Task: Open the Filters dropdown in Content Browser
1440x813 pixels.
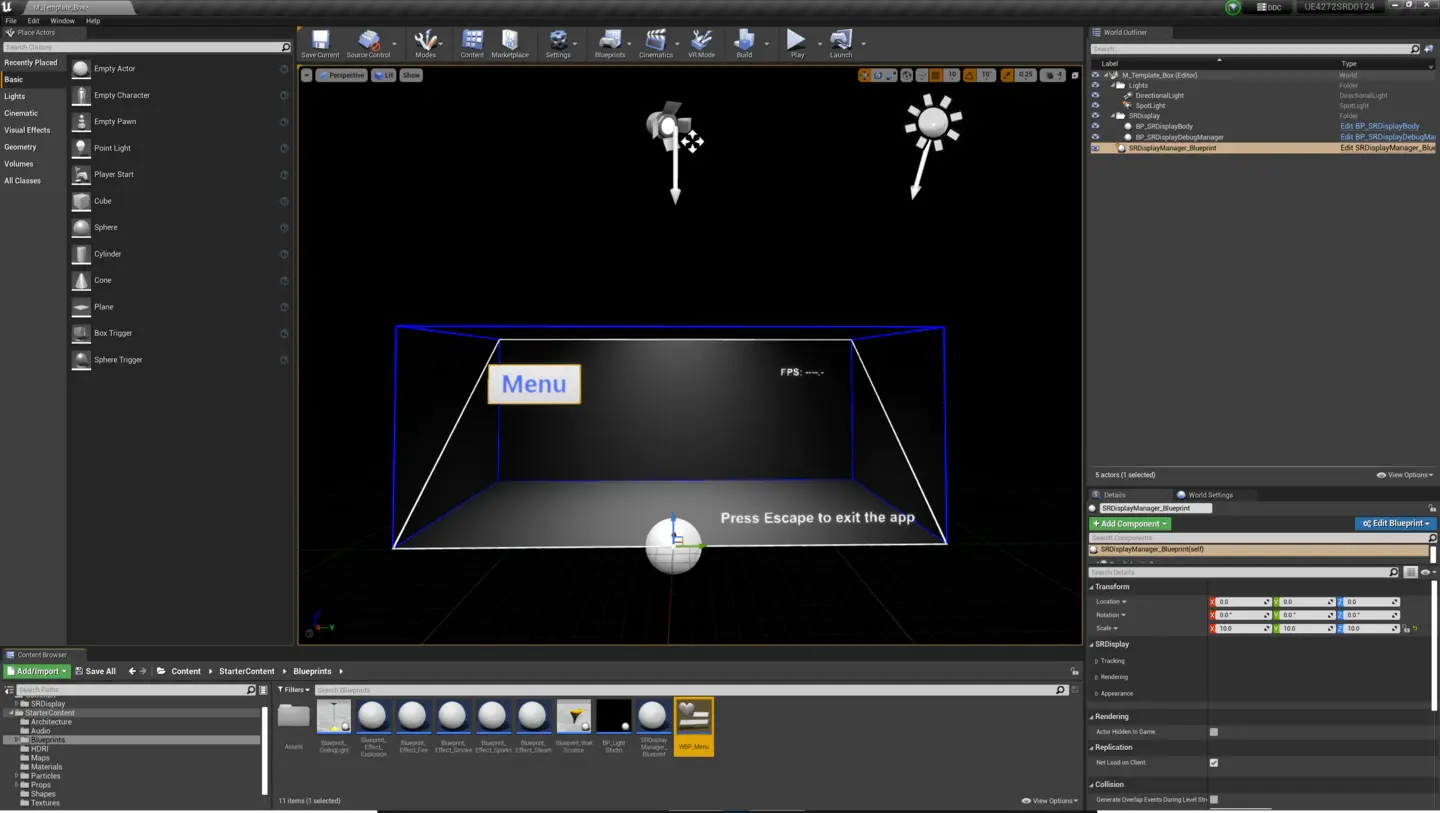Action: 290,689
